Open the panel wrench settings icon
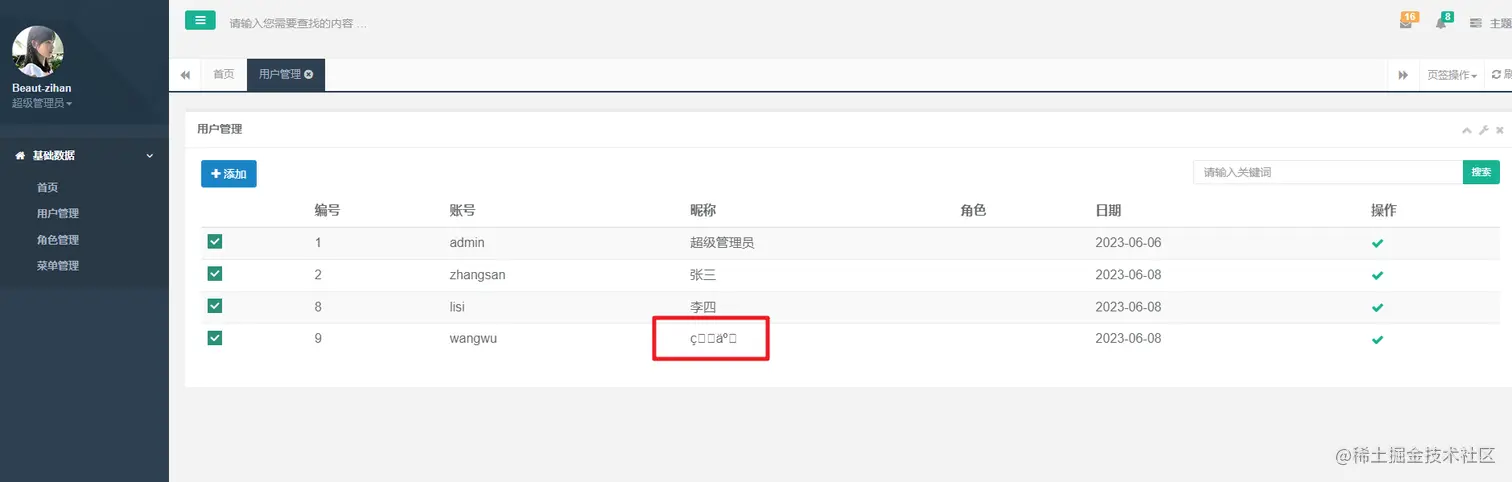Viewport: 1512px width, 482px height. [x=1484, y=130]
